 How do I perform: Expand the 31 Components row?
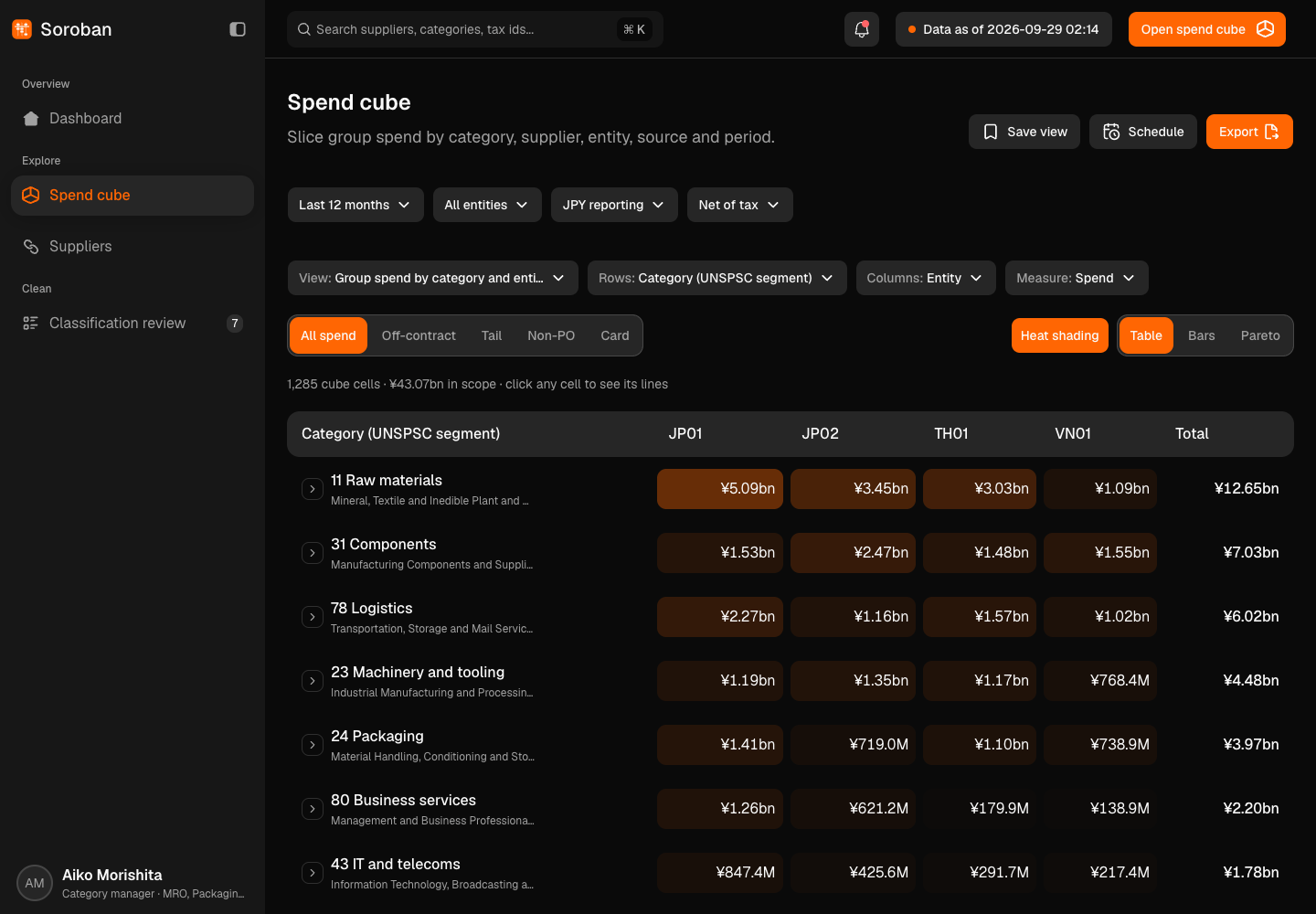tap(313, 553)
